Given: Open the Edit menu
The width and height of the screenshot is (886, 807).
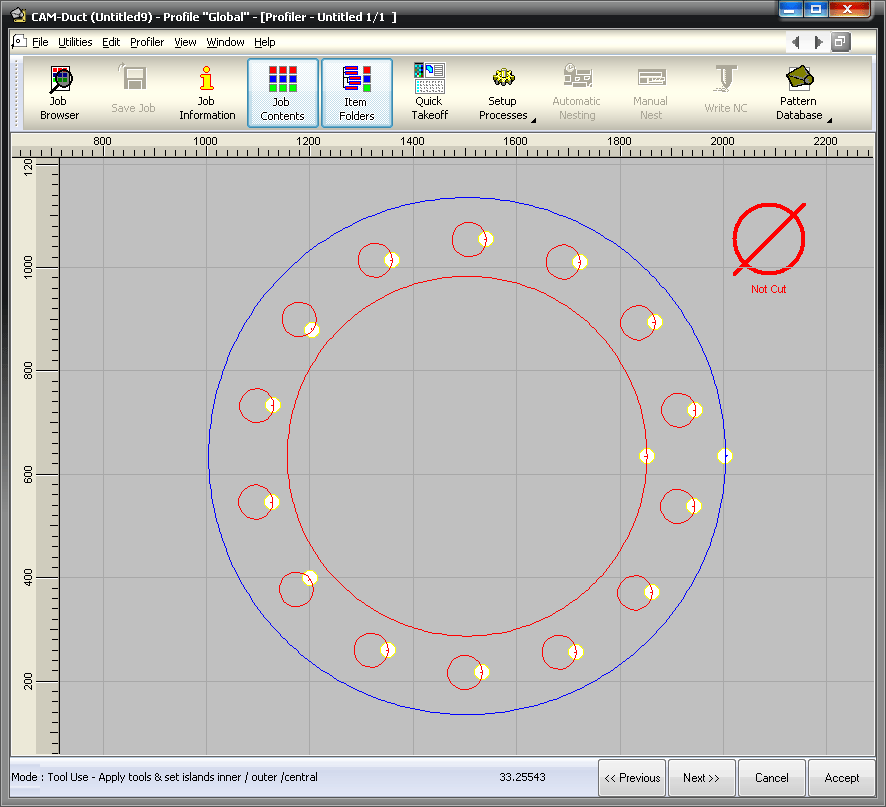Looking at the screenshot, I should pos(111,42).
